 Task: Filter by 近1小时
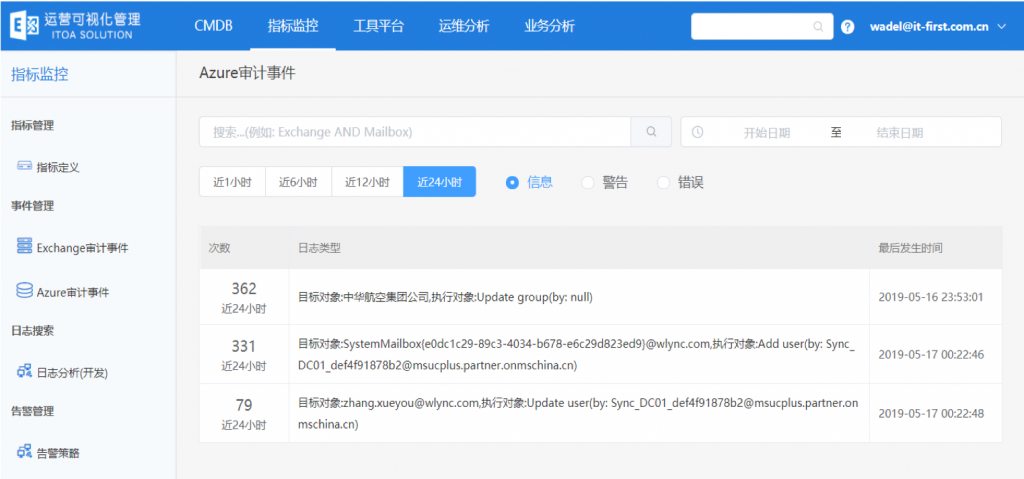click(232, 182)
